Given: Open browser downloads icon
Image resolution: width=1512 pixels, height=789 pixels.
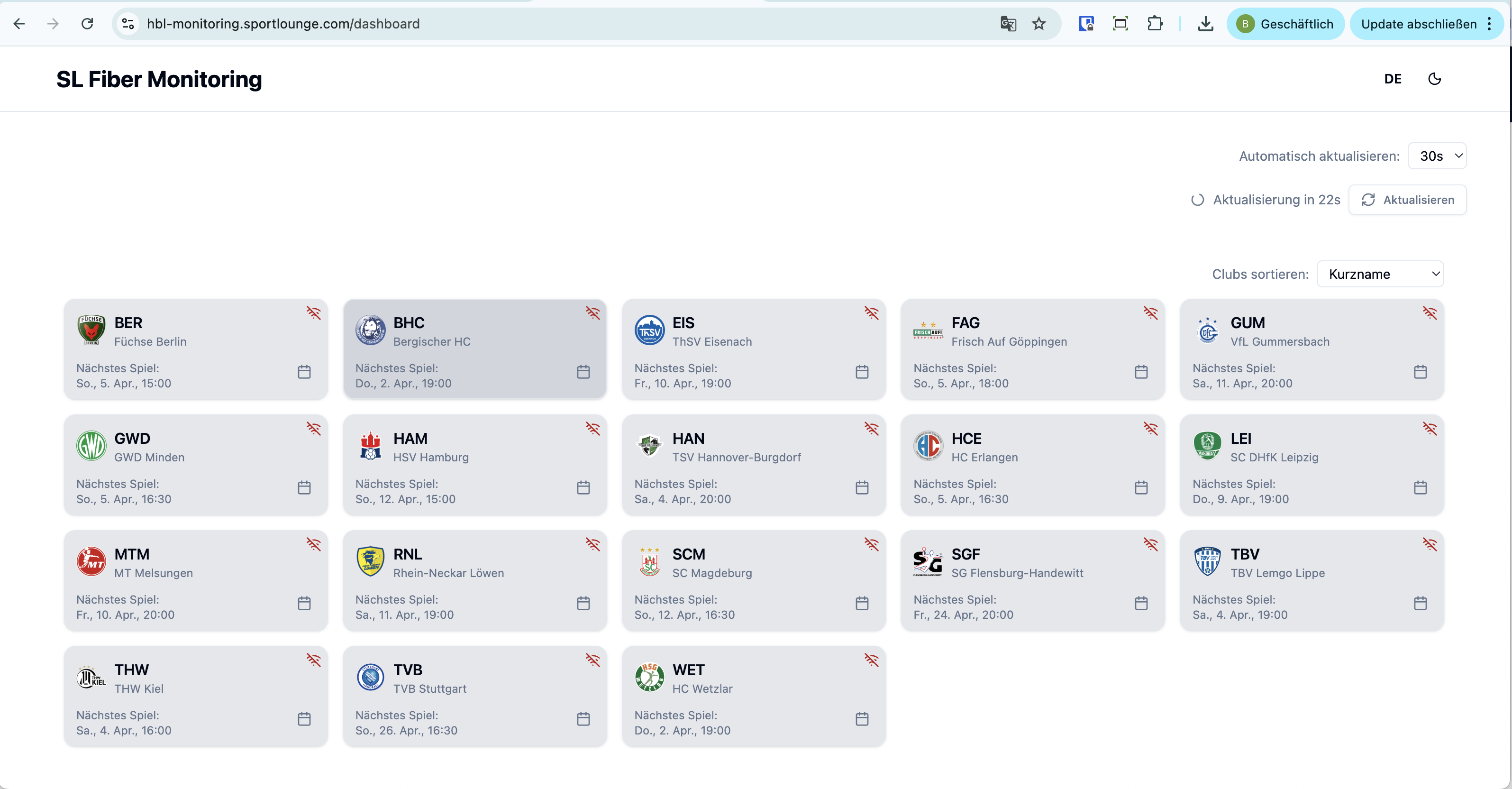Looking at the screenshot, I should 1206,24.
